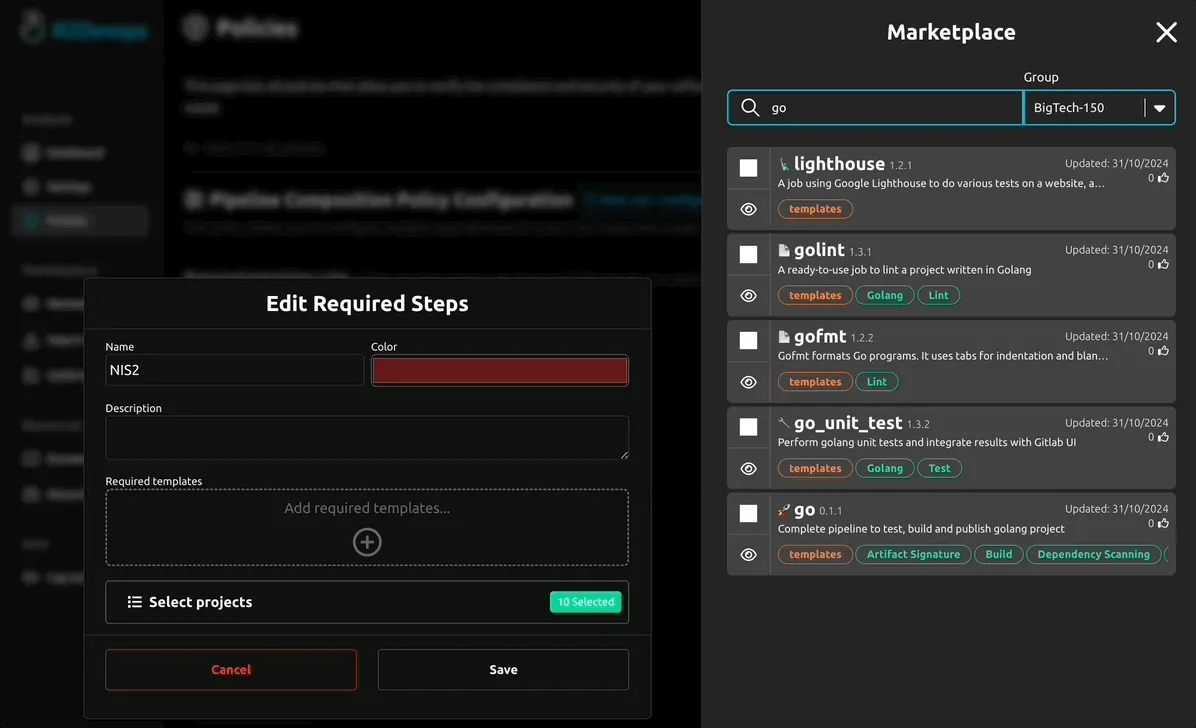This screenshot has height=728, width=1196.
Task: Click the Golang tag on the golint card
Action: click(x=884, y=294)
